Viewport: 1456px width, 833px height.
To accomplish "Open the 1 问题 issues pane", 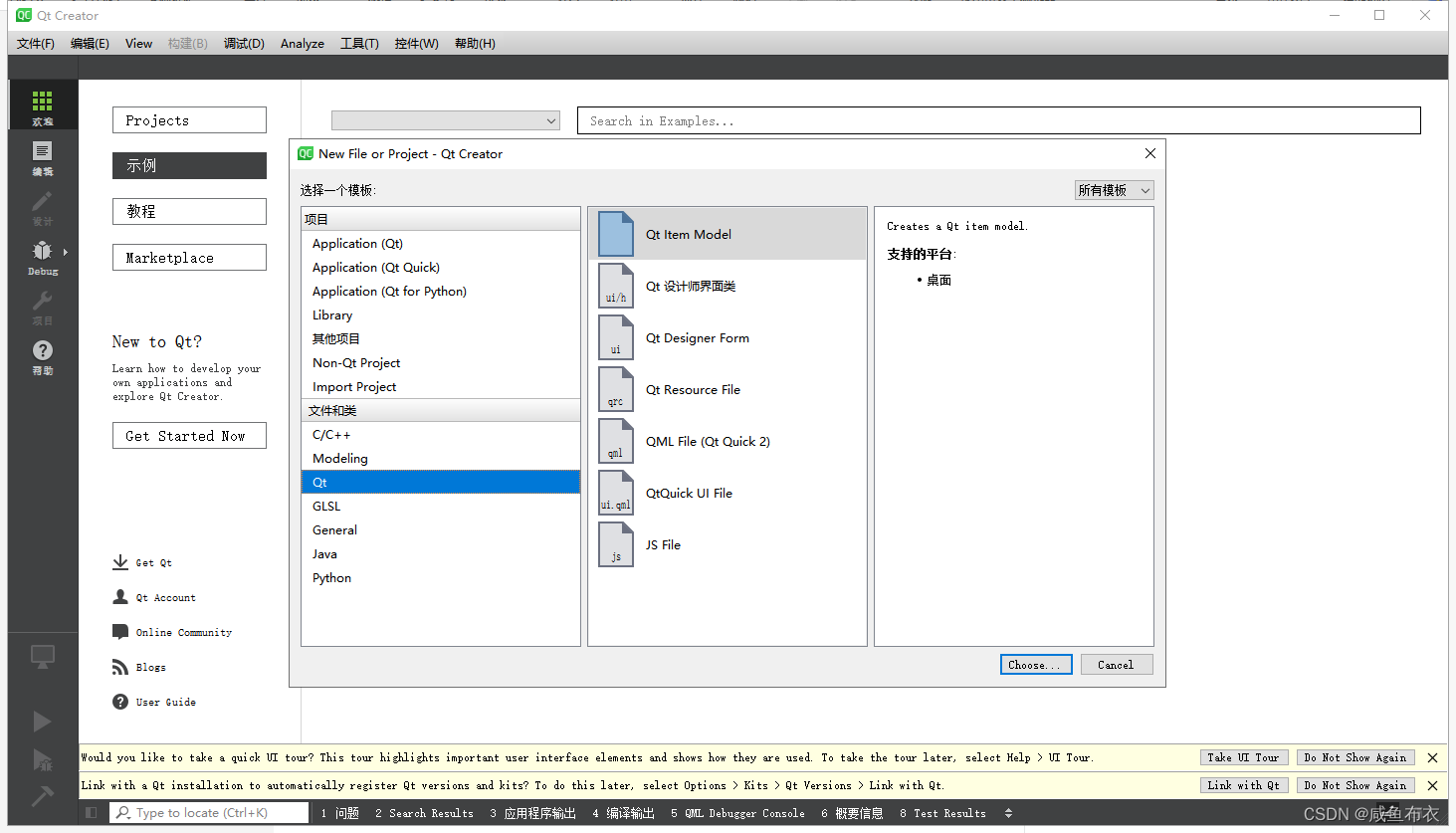I will click(340, 813).
